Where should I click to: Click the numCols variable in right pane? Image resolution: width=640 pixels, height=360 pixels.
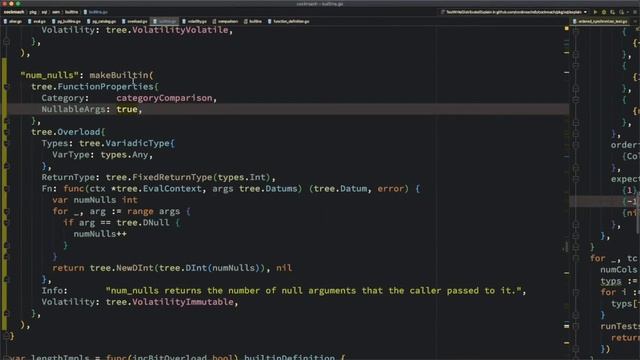click(618, 270)
